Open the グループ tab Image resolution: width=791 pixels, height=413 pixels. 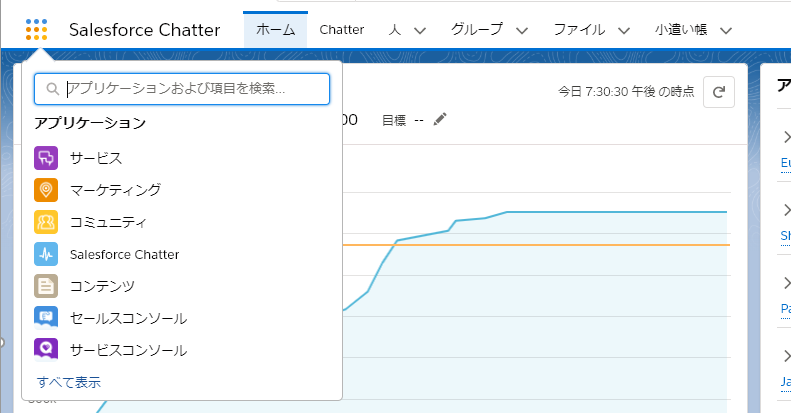click(477, 30)
